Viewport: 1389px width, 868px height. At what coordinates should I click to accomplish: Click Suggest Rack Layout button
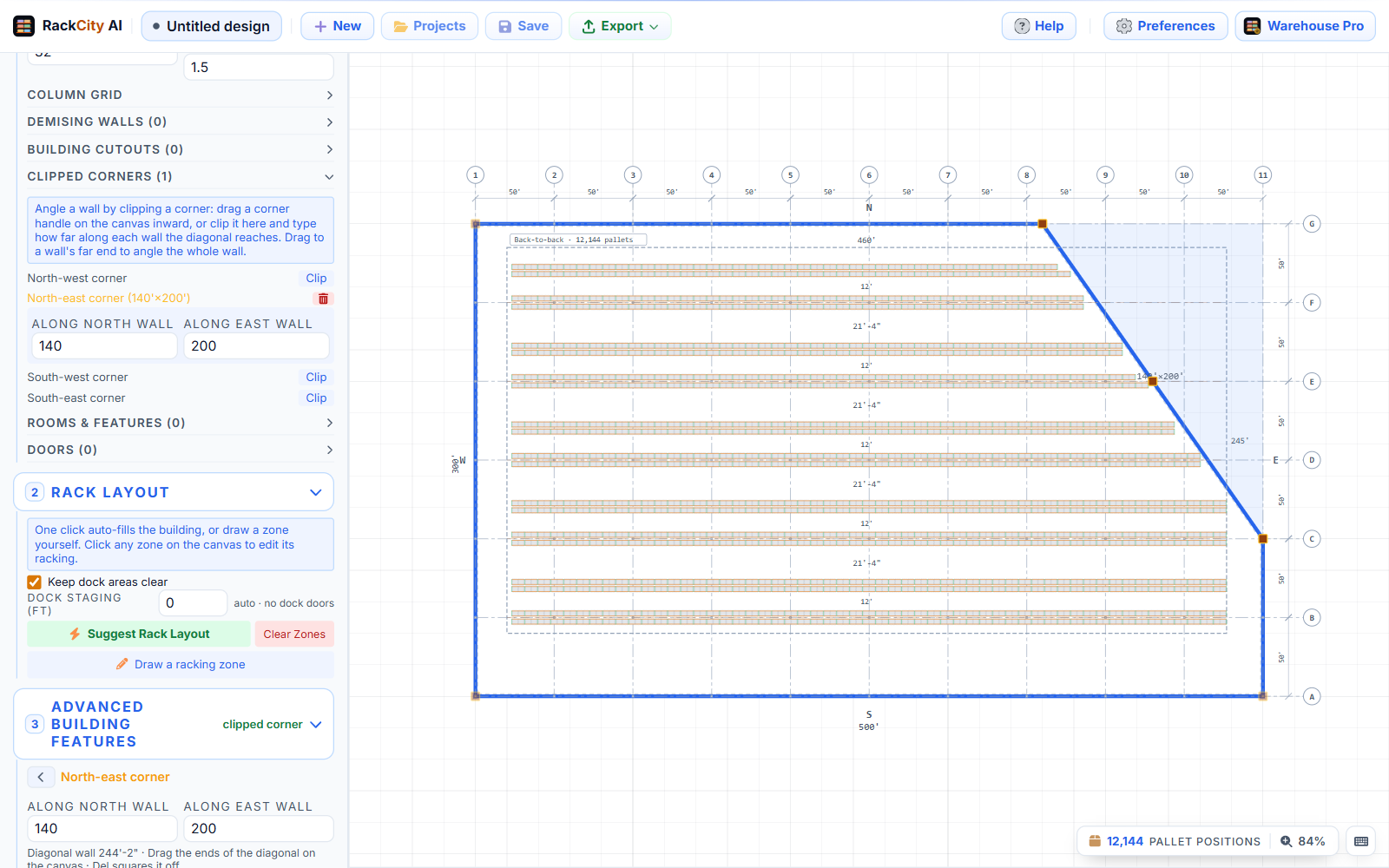tap(139, 634)
